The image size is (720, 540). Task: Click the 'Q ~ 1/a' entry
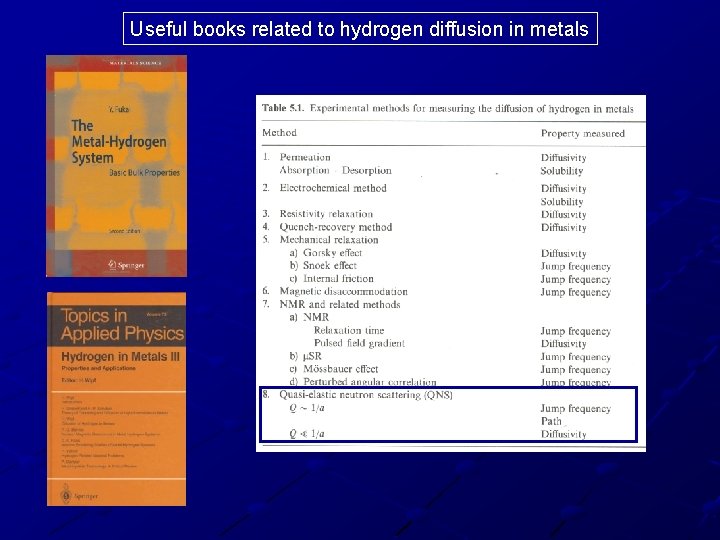(x=307, y=408)
